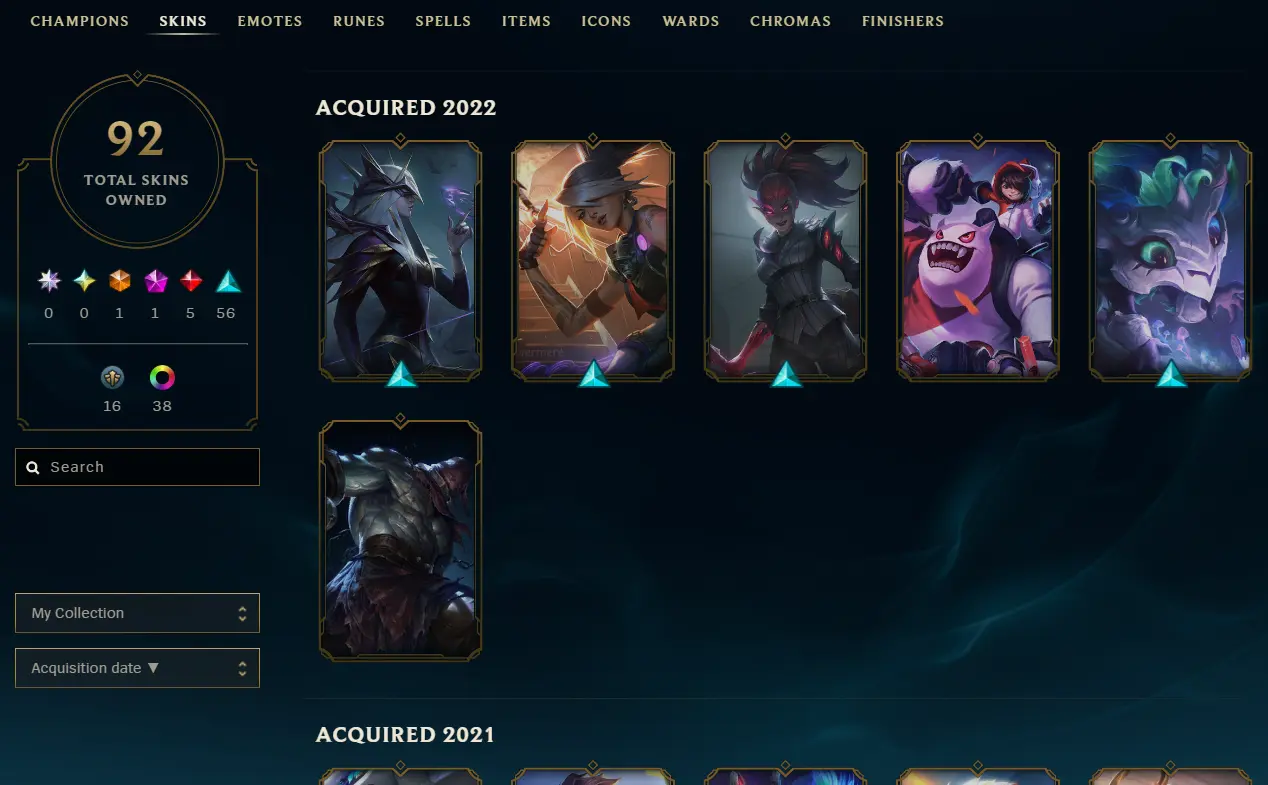Click the Ultimate skin tier icon
This screenshot has width=1268, height=785.
coord(49,281)
